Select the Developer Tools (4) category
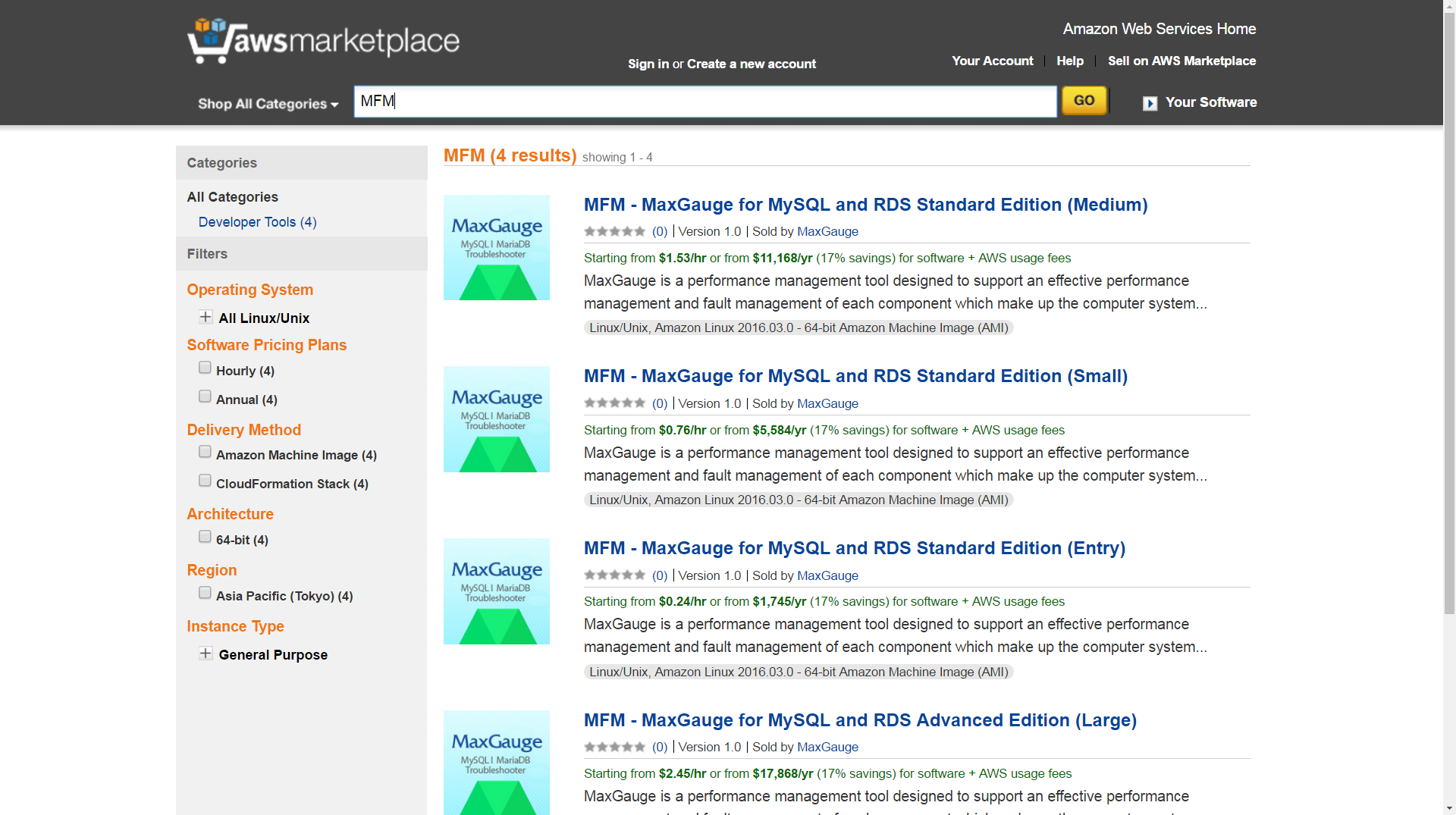Image resolution: width=1456 pixels, height=815 pixels. [x=257, y=222]
